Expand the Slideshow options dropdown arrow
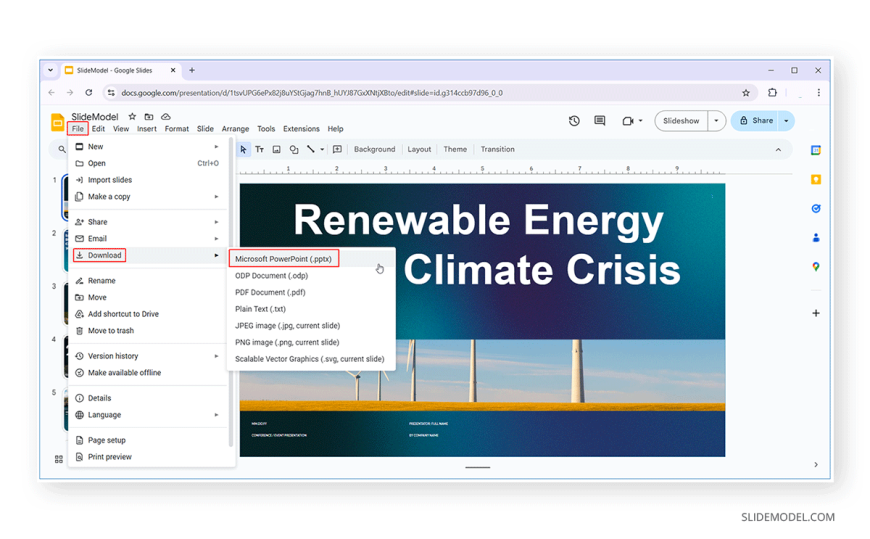This screenshot has height=539, width=870. click(x=716, y=121)
